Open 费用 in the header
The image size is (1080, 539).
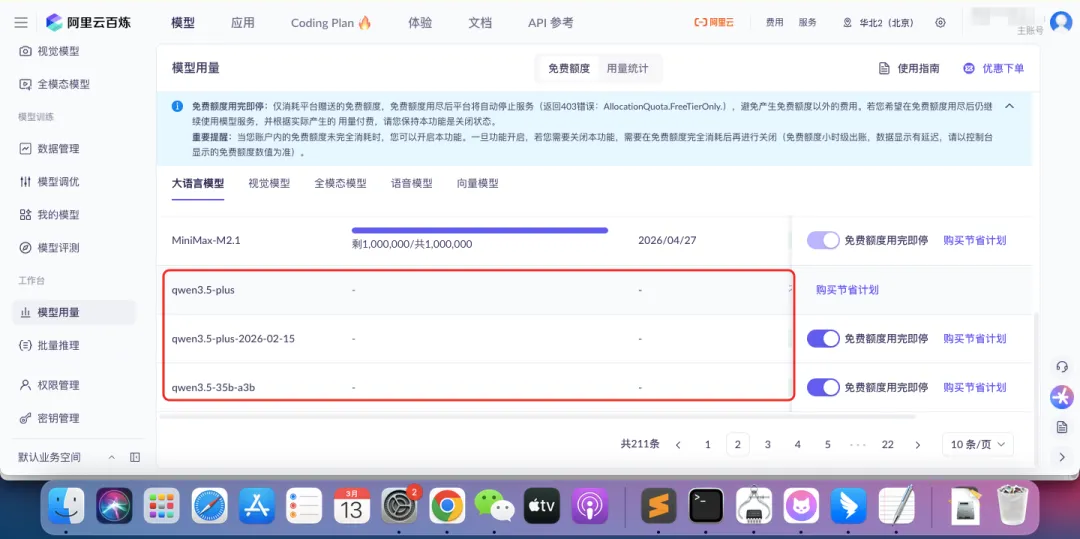(x=774, y=23)
